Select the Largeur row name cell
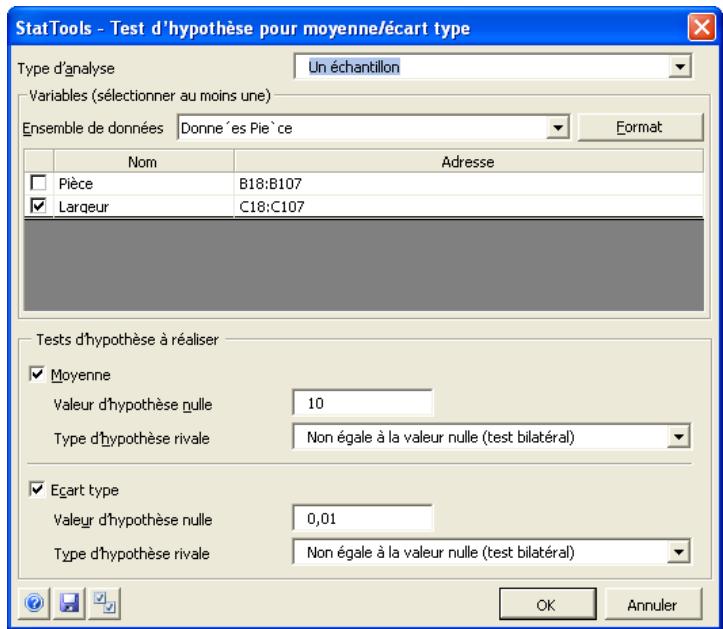 pos(143,206)
